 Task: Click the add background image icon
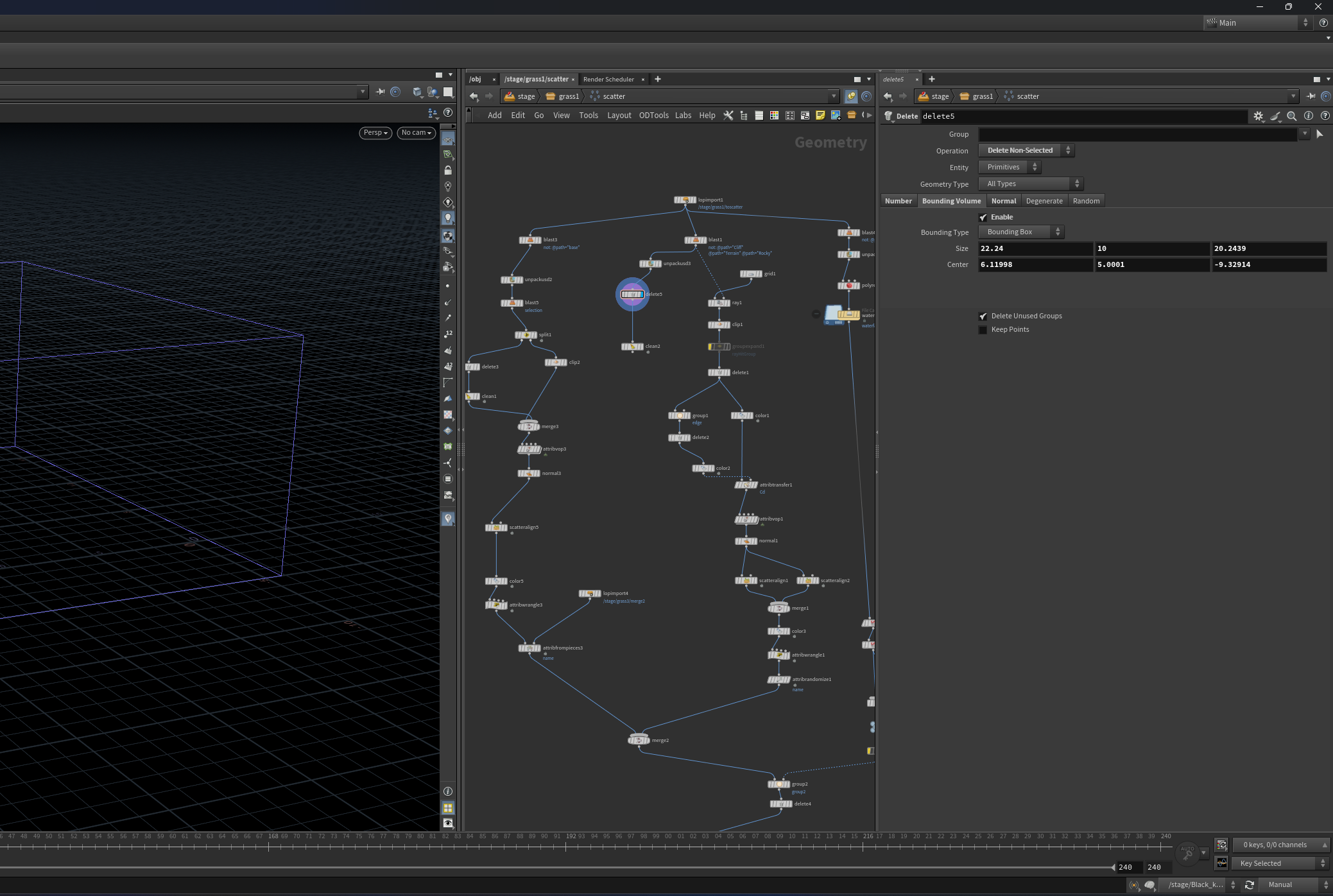[x=836, y=116]
